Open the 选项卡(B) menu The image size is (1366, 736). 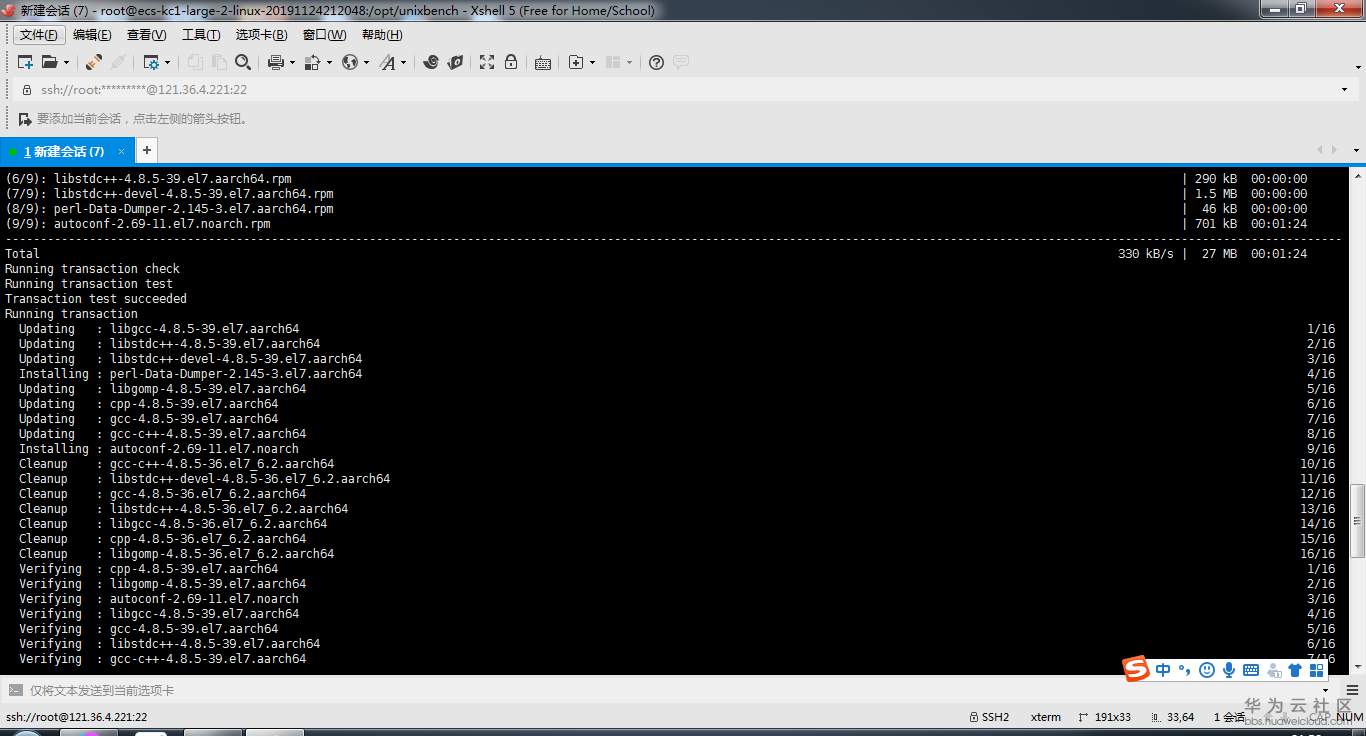pyautogui.click(x=261, y=35)
